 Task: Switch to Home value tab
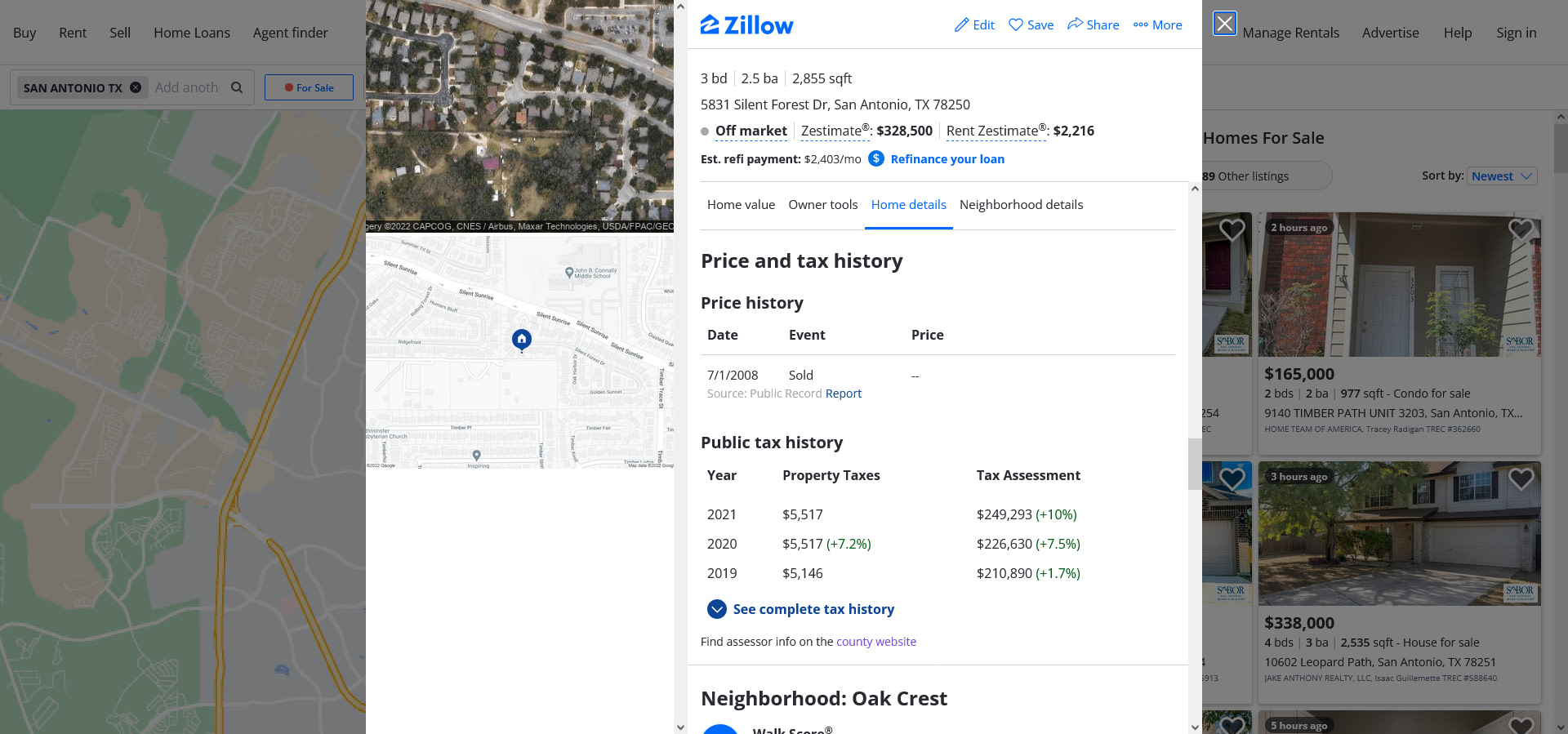tap(741, 205)
